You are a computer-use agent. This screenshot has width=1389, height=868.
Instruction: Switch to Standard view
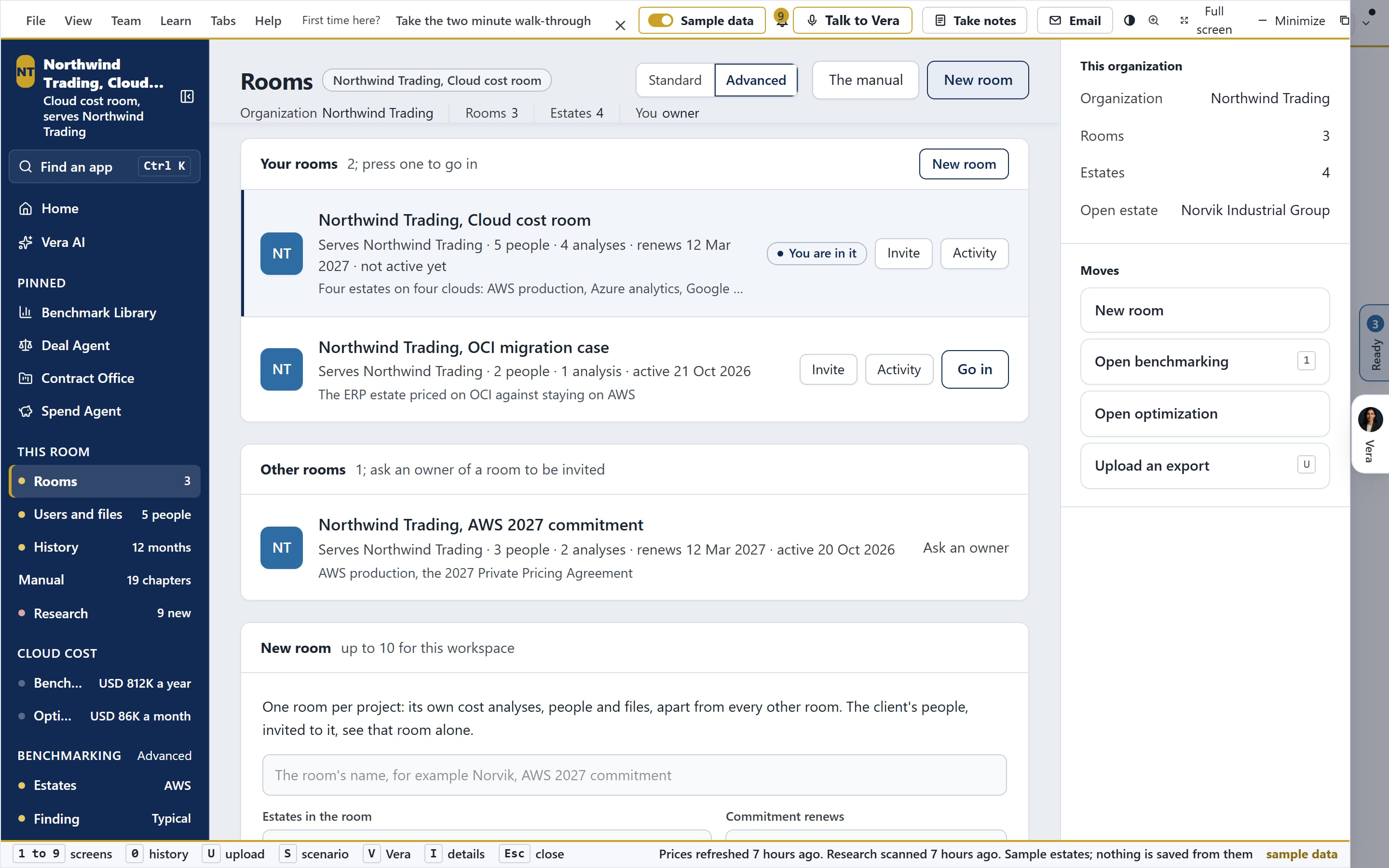[x=675, y=80]
